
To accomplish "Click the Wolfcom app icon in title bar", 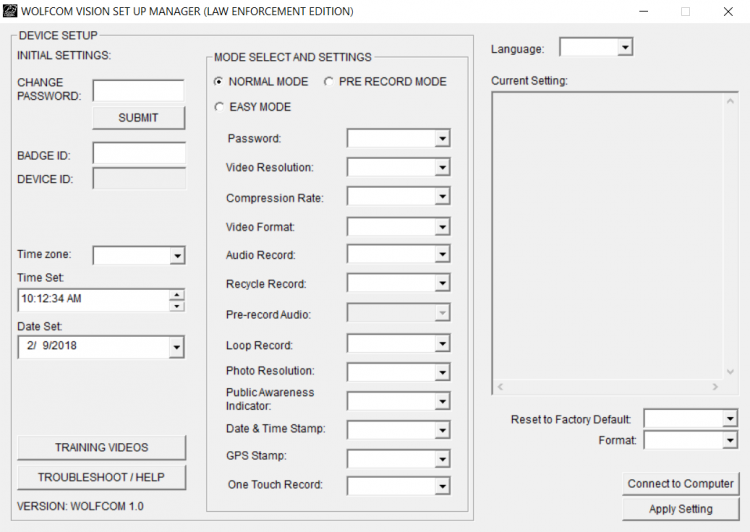I will [10, 11].
